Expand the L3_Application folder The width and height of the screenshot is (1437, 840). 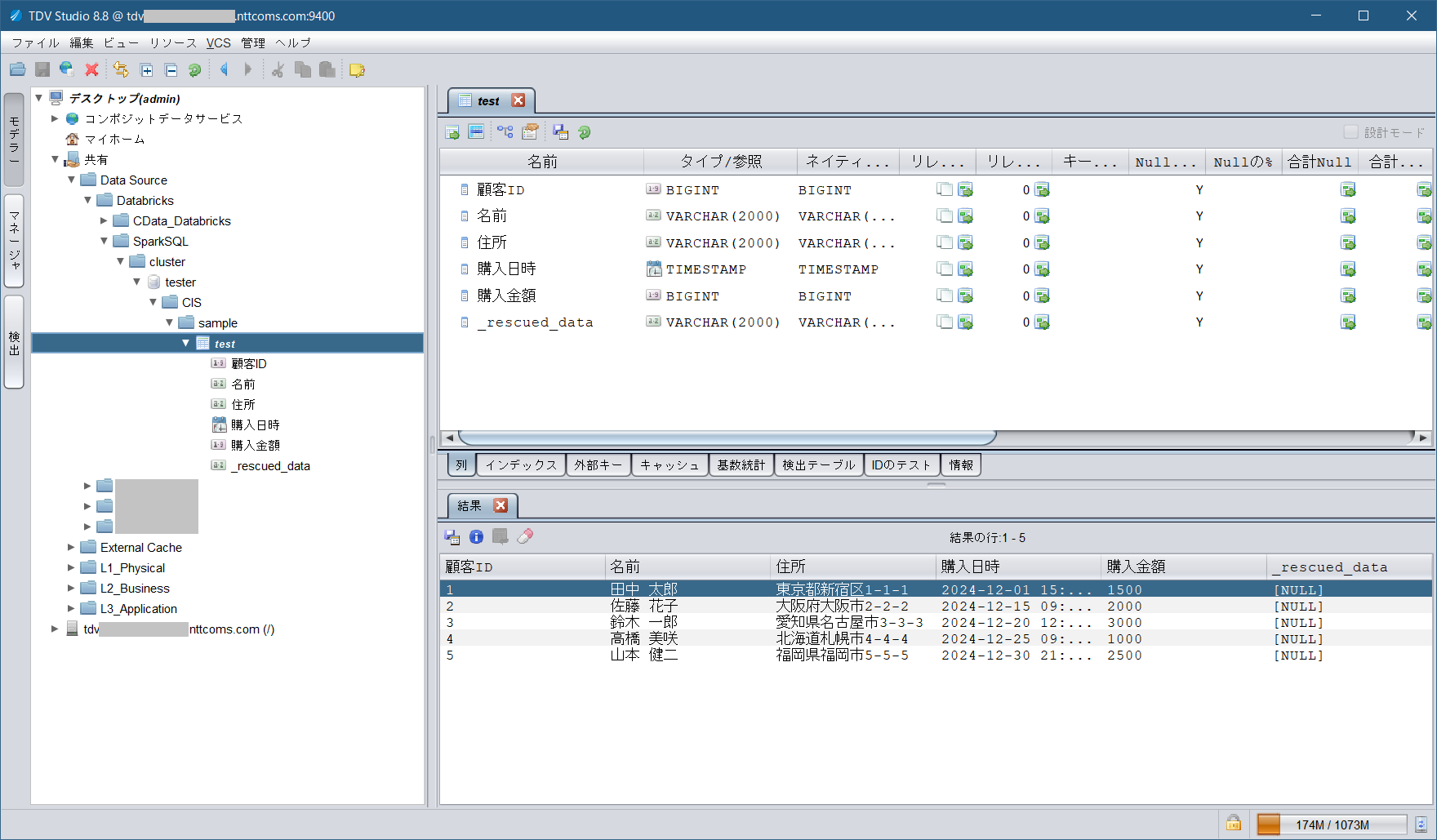coord(71,608)
